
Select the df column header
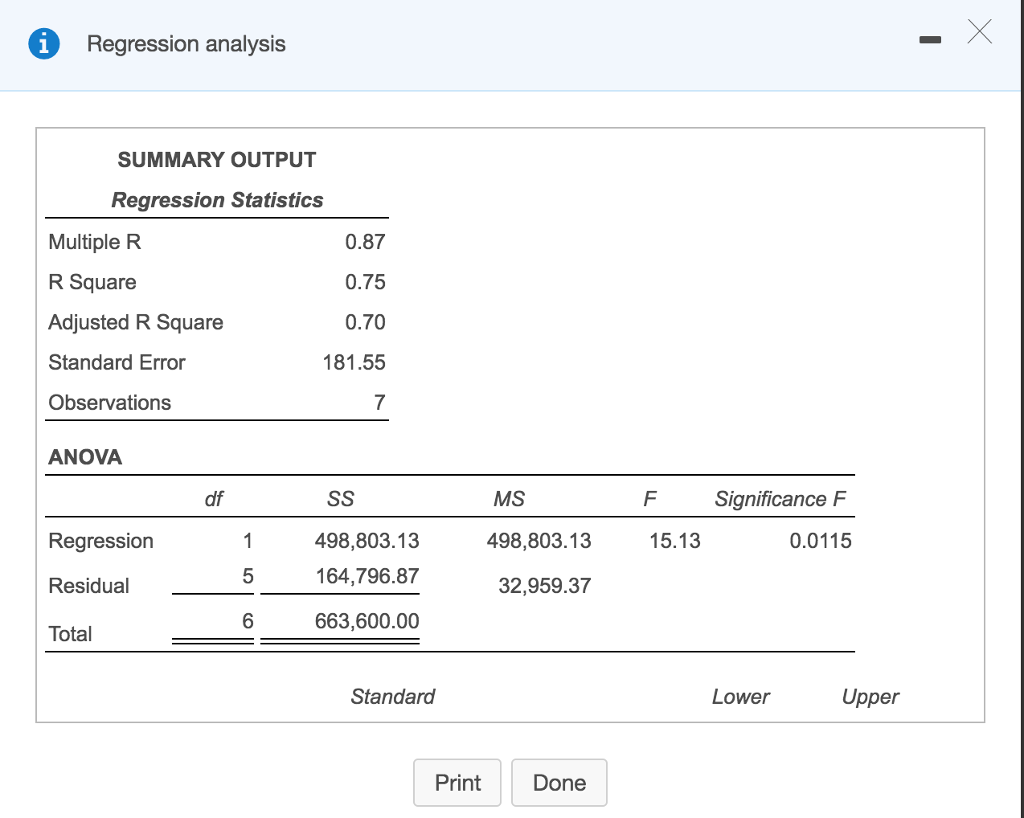coord(213,498)
